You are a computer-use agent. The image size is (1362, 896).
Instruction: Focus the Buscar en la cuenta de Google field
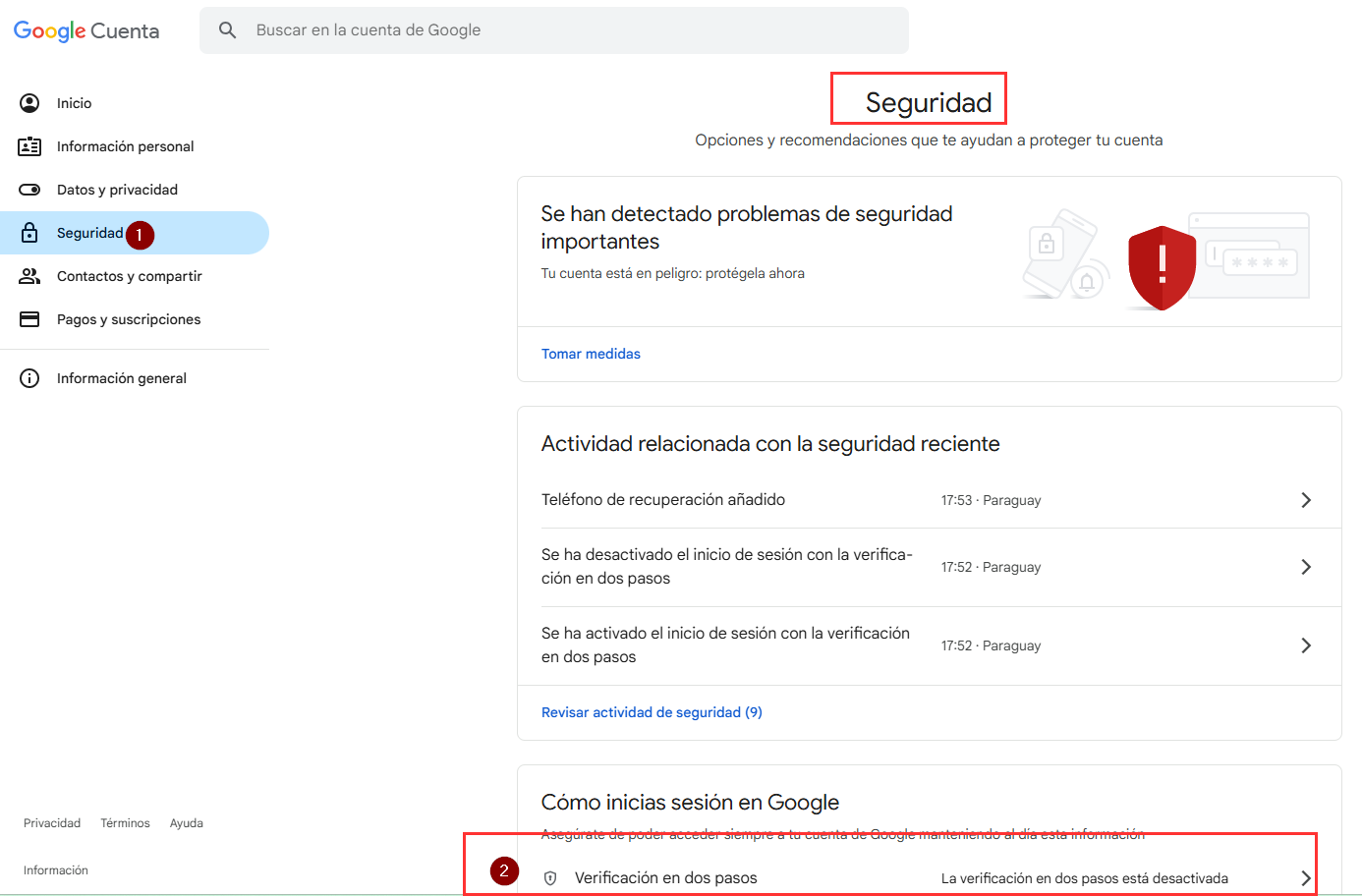[x=554, y=30]
